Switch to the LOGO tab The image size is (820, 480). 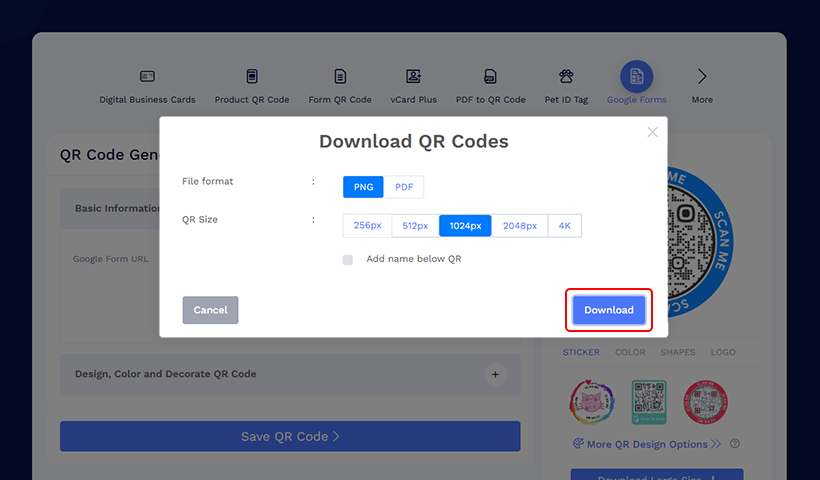coord(723,352)
